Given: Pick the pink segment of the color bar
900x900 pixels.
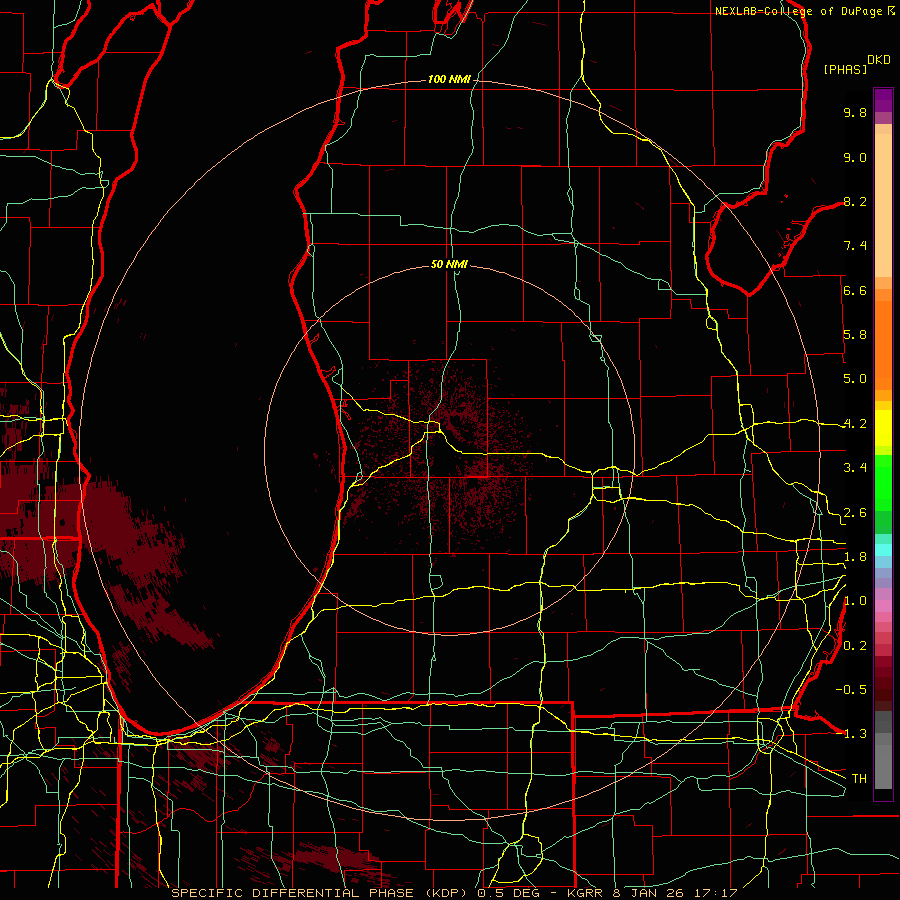Looking at the screenshot, I should coord(883,606).
